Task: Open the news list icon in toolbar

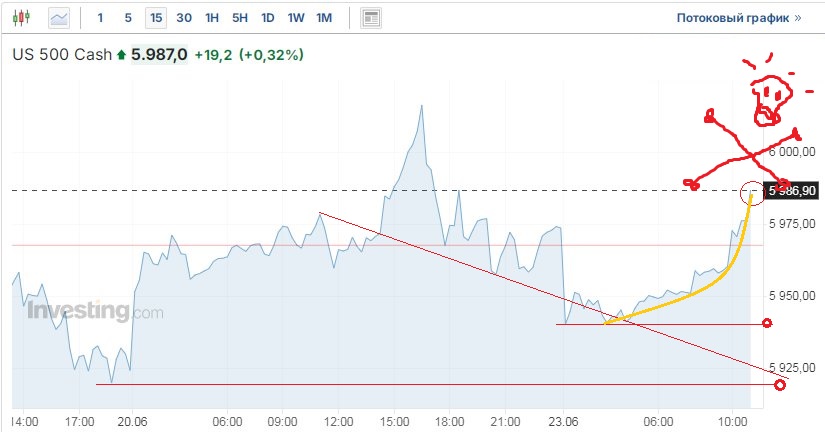Action: click(371, 18)
